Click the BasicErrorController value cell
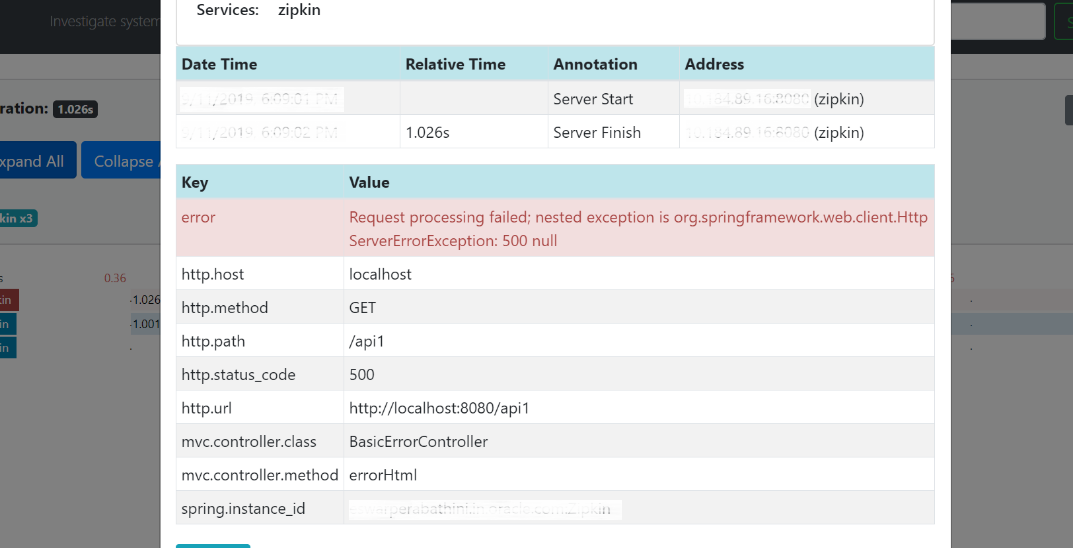Screen dimensions: 1073x548 (638, 441)
